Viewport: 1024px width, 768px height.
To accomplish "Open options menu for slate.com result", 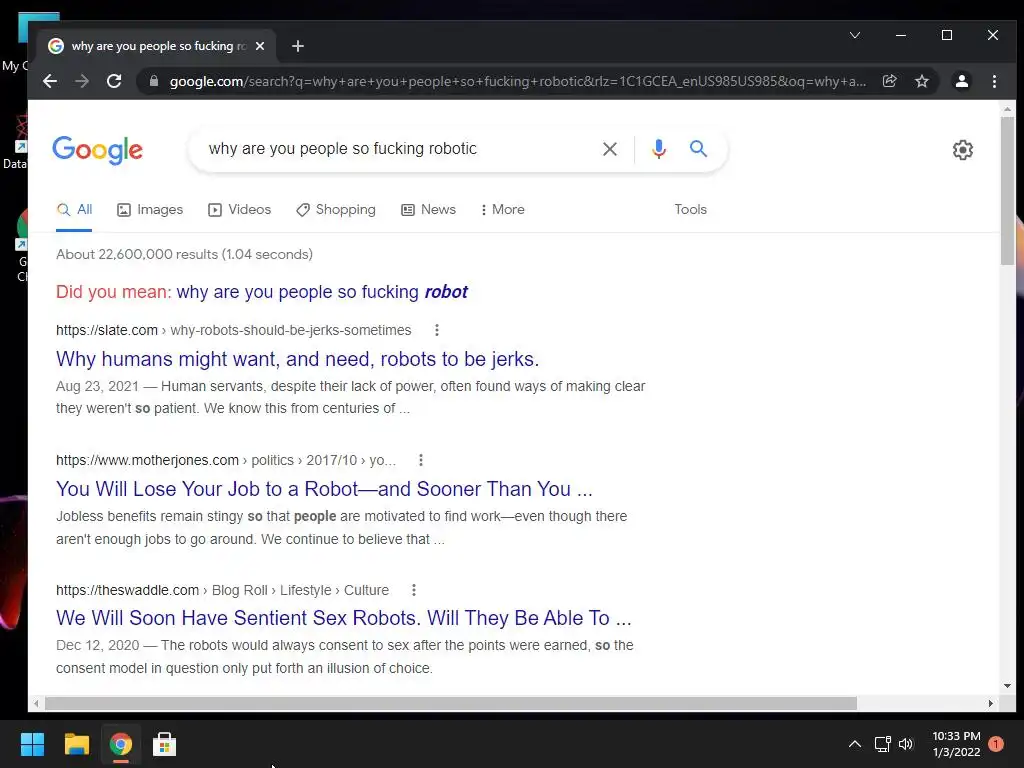I will [437, 330].
